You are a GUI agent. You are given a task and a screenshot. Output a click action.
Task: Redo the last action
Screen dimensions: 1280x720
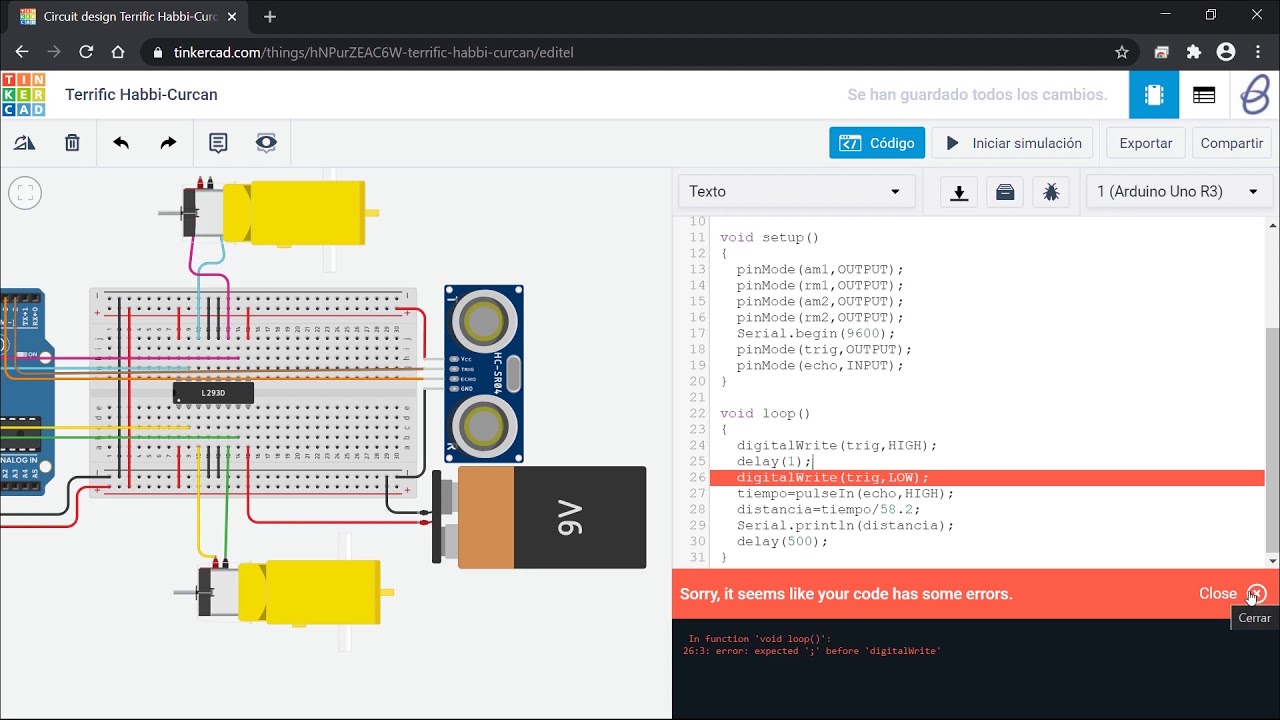(x=168, y=143)
